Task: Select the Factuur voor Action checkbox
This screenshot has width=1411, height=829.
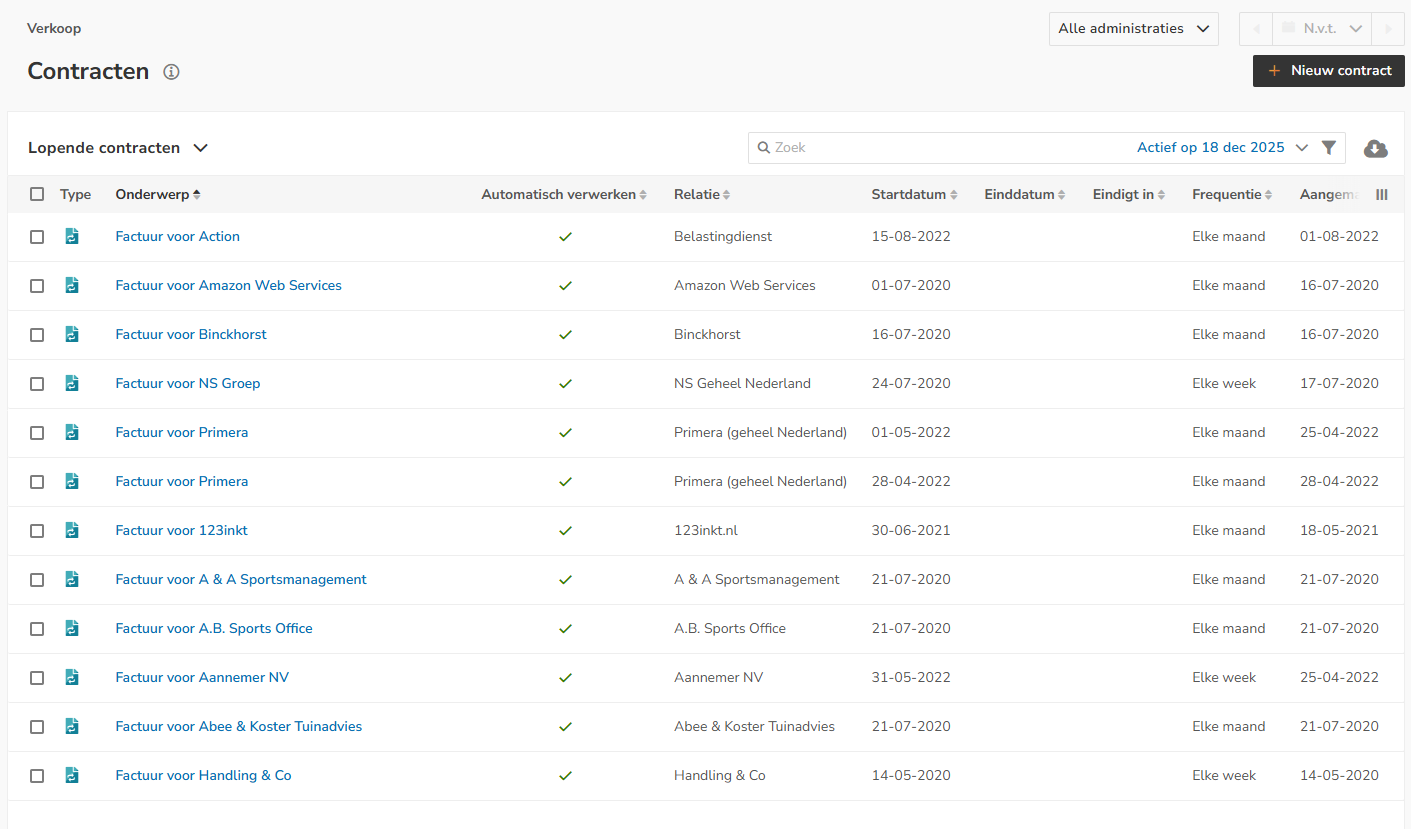Action: click(x=37, y=237)
